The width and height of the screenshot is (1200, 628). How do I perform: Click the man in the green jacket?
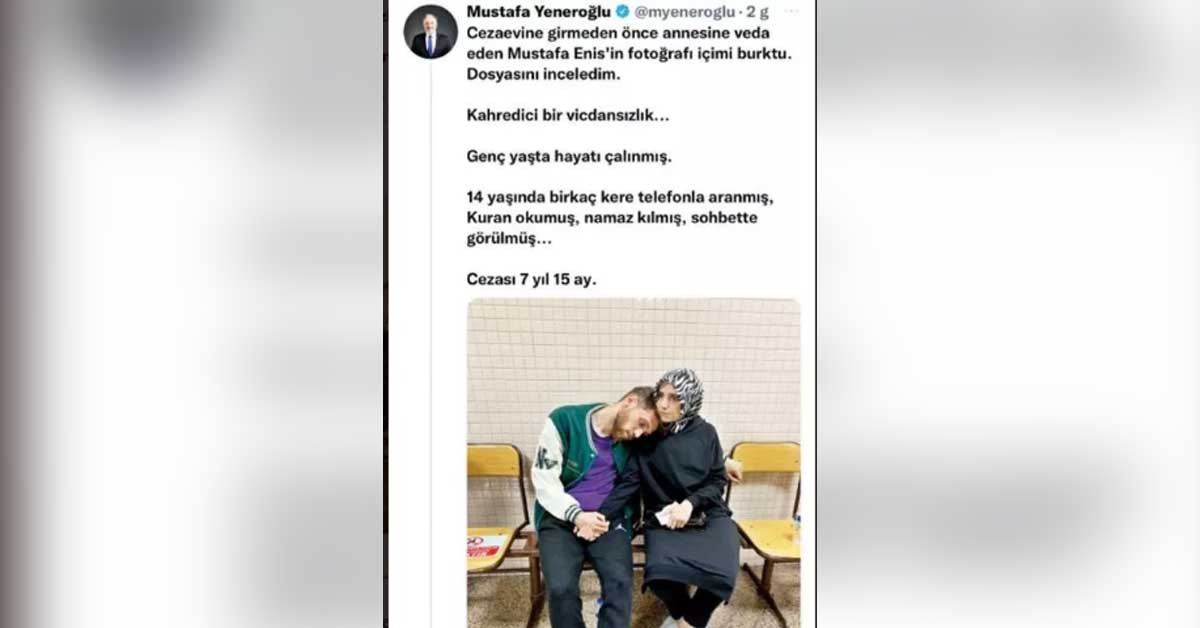coord(588,505)
